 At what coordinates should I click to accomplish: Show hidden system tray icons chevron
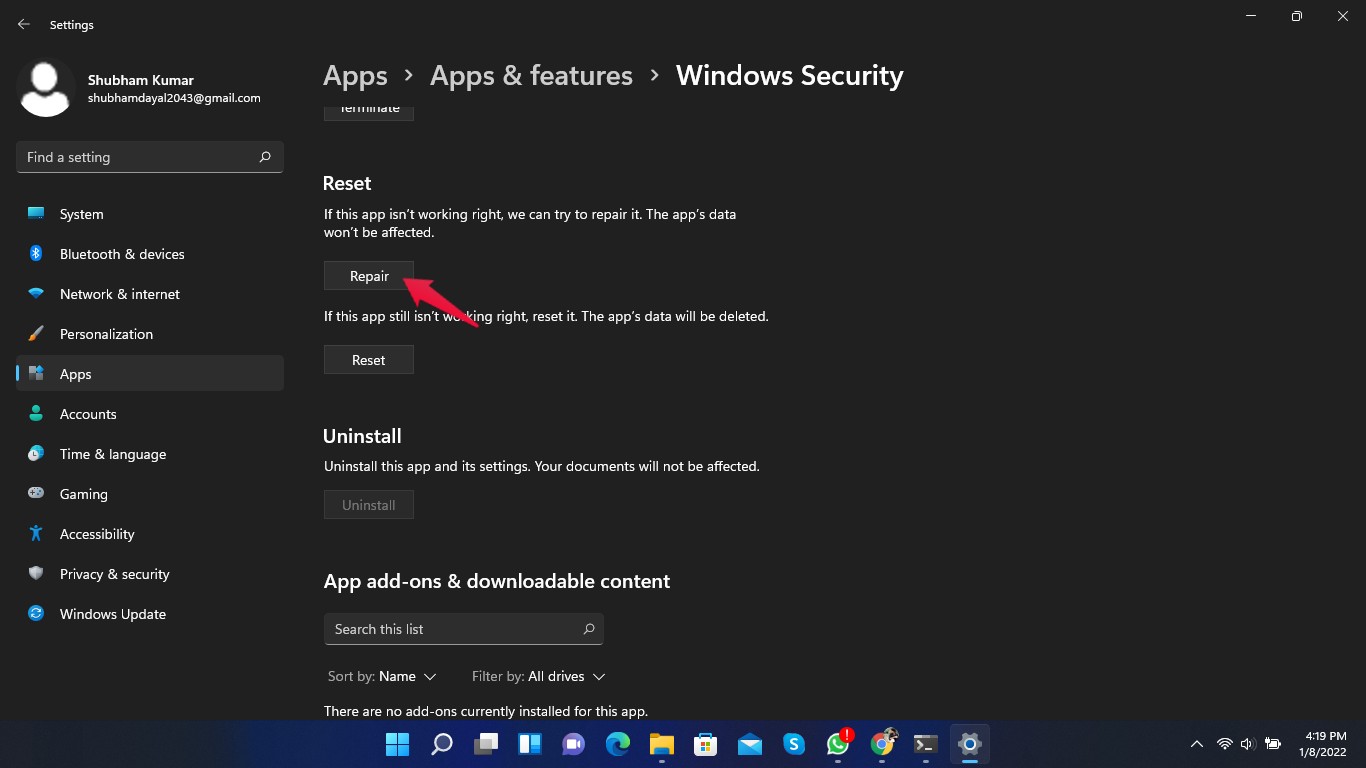tap(1196, 744)
